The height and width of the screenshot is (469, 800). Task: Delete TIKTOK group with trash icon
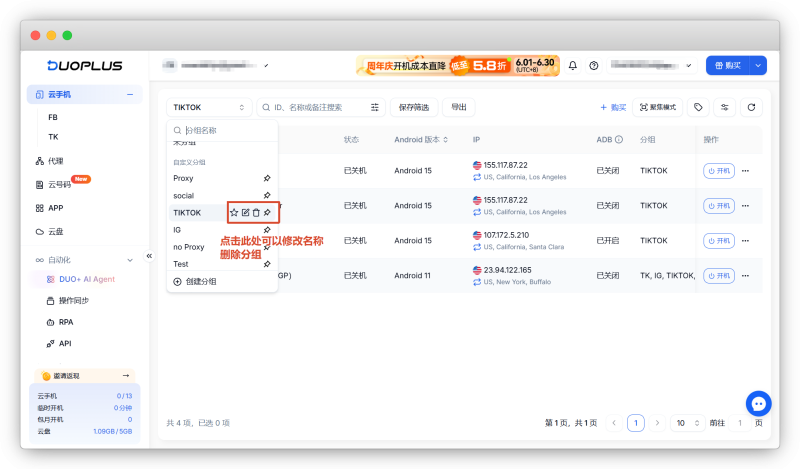(x=256, y=212)
